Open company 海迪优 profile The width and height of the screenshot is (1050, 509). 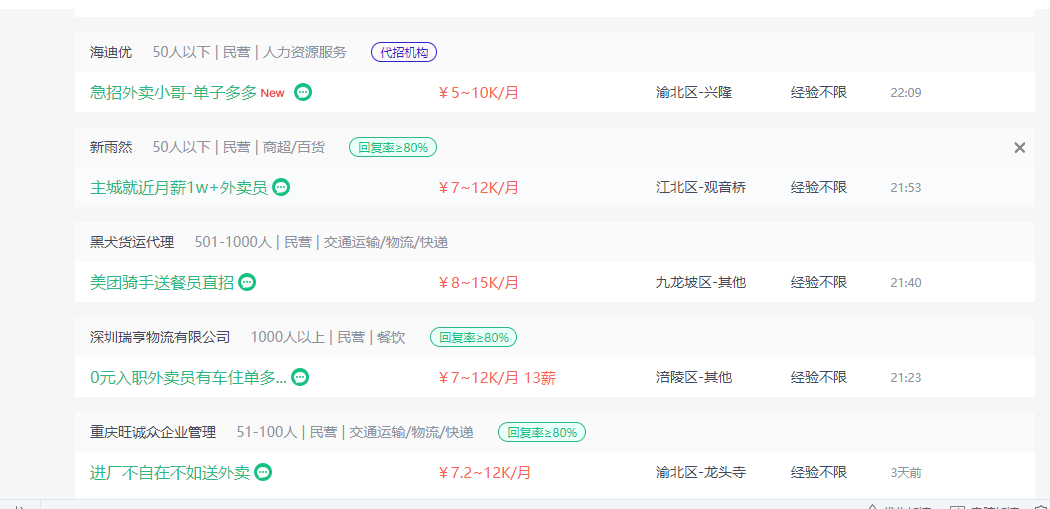pyautogui.click(x=111, y=52)
